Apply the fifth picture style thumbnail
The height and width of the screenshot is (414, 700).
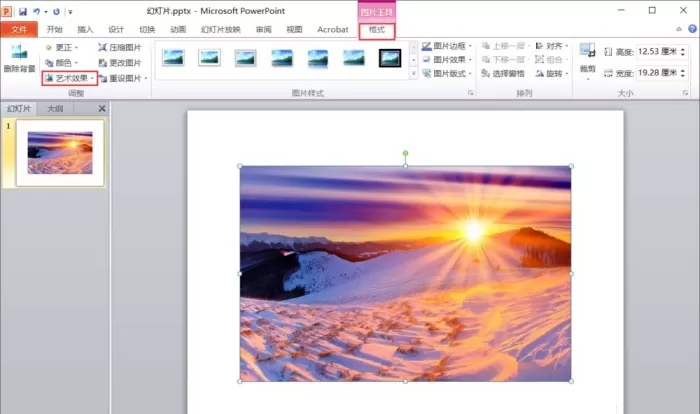(318, 58)
